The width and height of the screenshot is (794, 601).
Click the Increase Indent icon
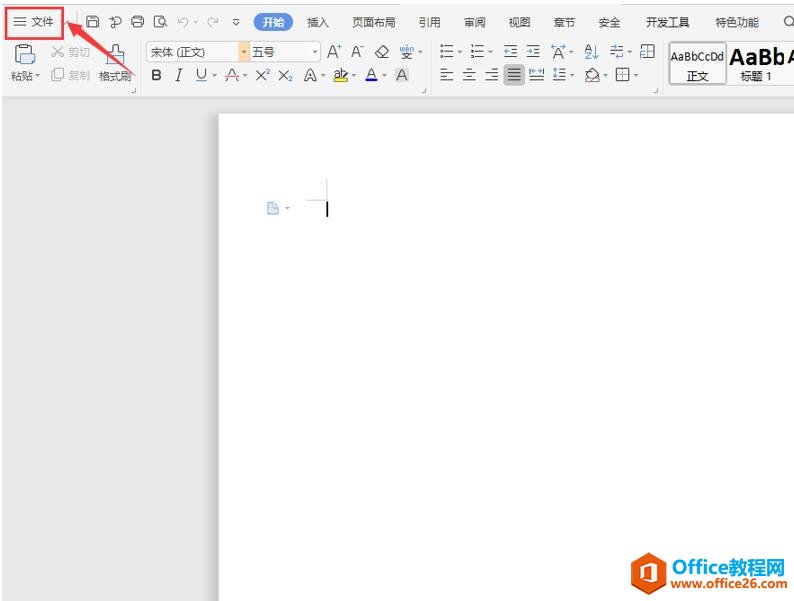point(533,52)
